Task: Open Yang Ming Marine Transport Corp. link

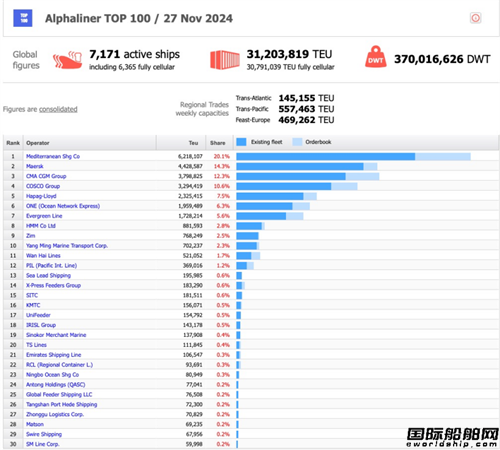Action: point(67,246)
